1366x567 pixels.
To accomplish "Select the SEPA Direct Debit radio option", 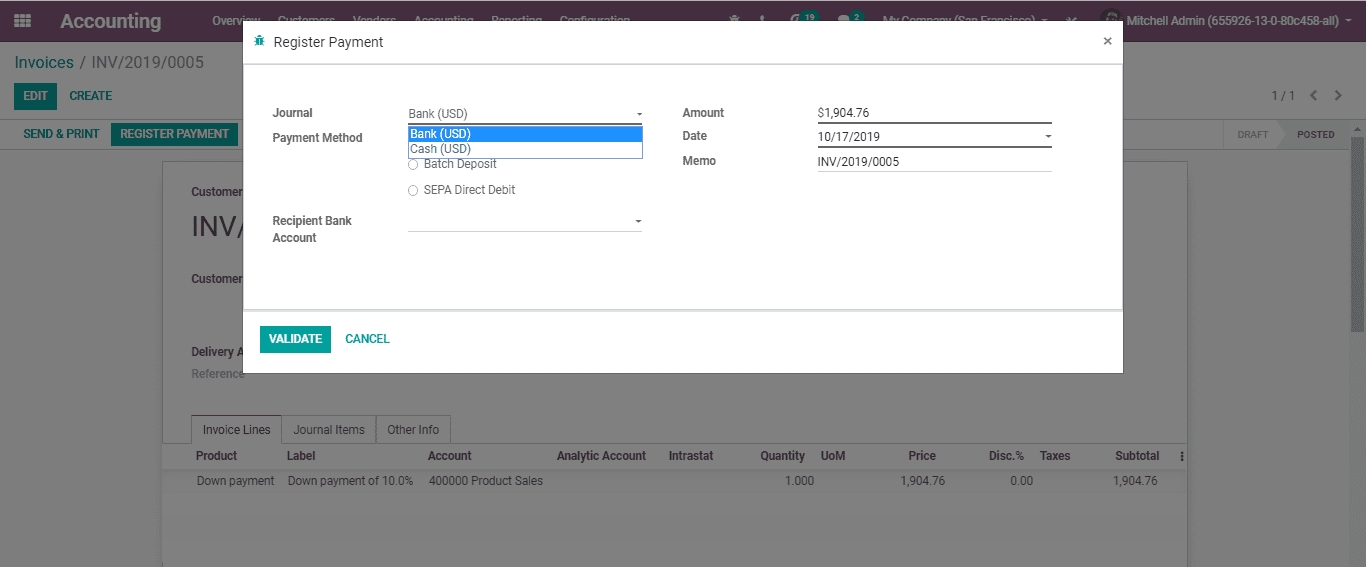I will [413, 190].
